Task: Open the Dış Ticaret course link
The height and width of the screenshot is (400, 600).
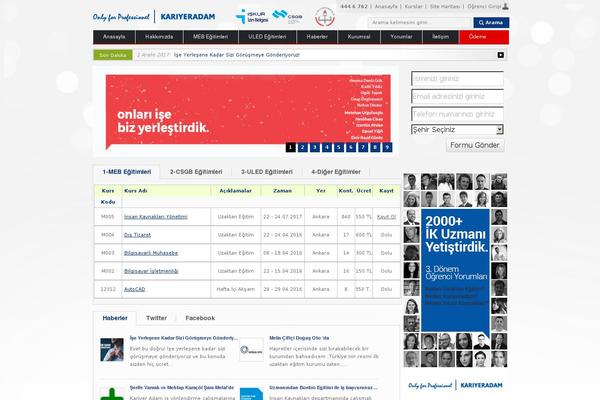Action: pyautogui.click(x=137, y=235)
